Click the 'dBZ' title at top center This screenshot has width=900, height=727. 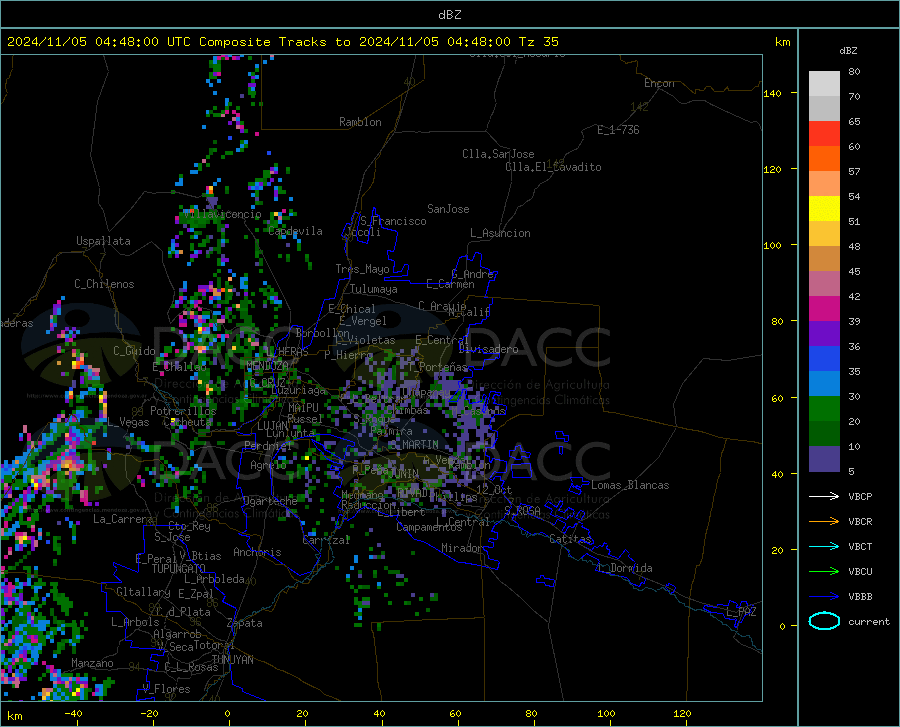[x=449, y=15]
